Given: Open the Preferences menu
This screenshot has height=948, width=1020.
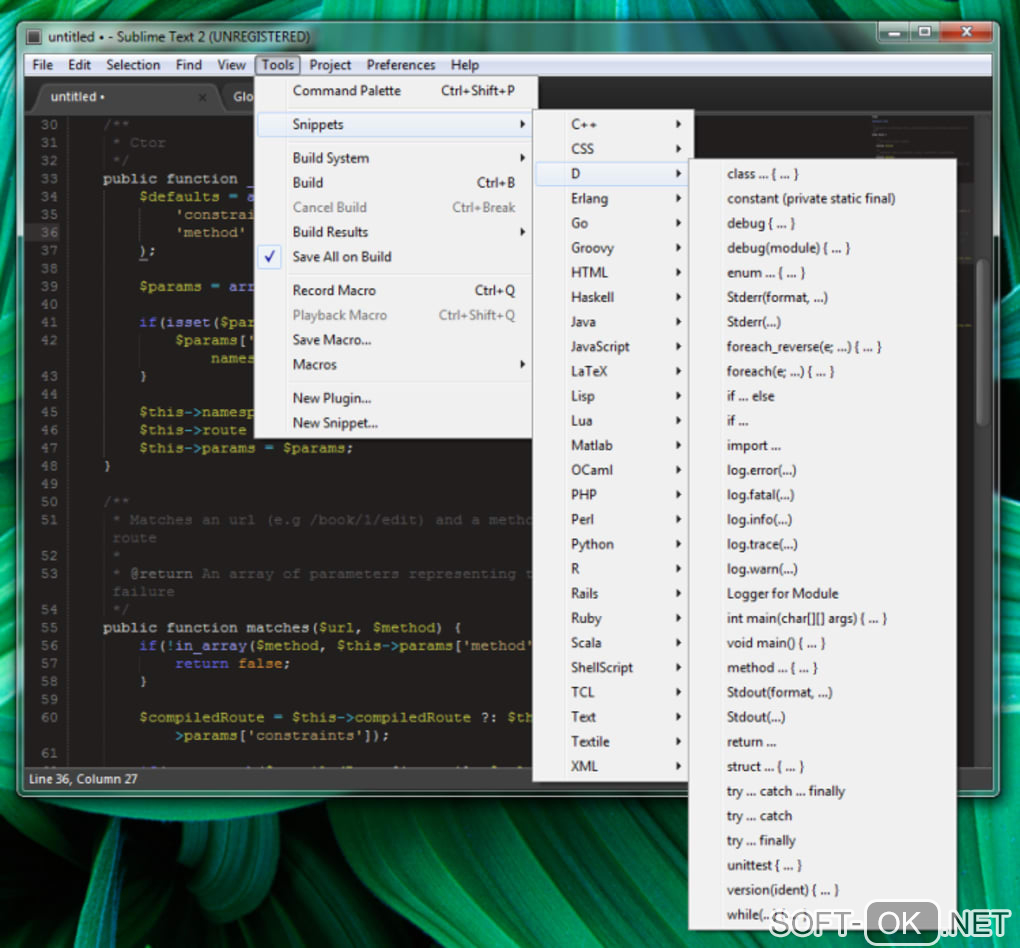Looking at the screenshot, I should [401, 65].
